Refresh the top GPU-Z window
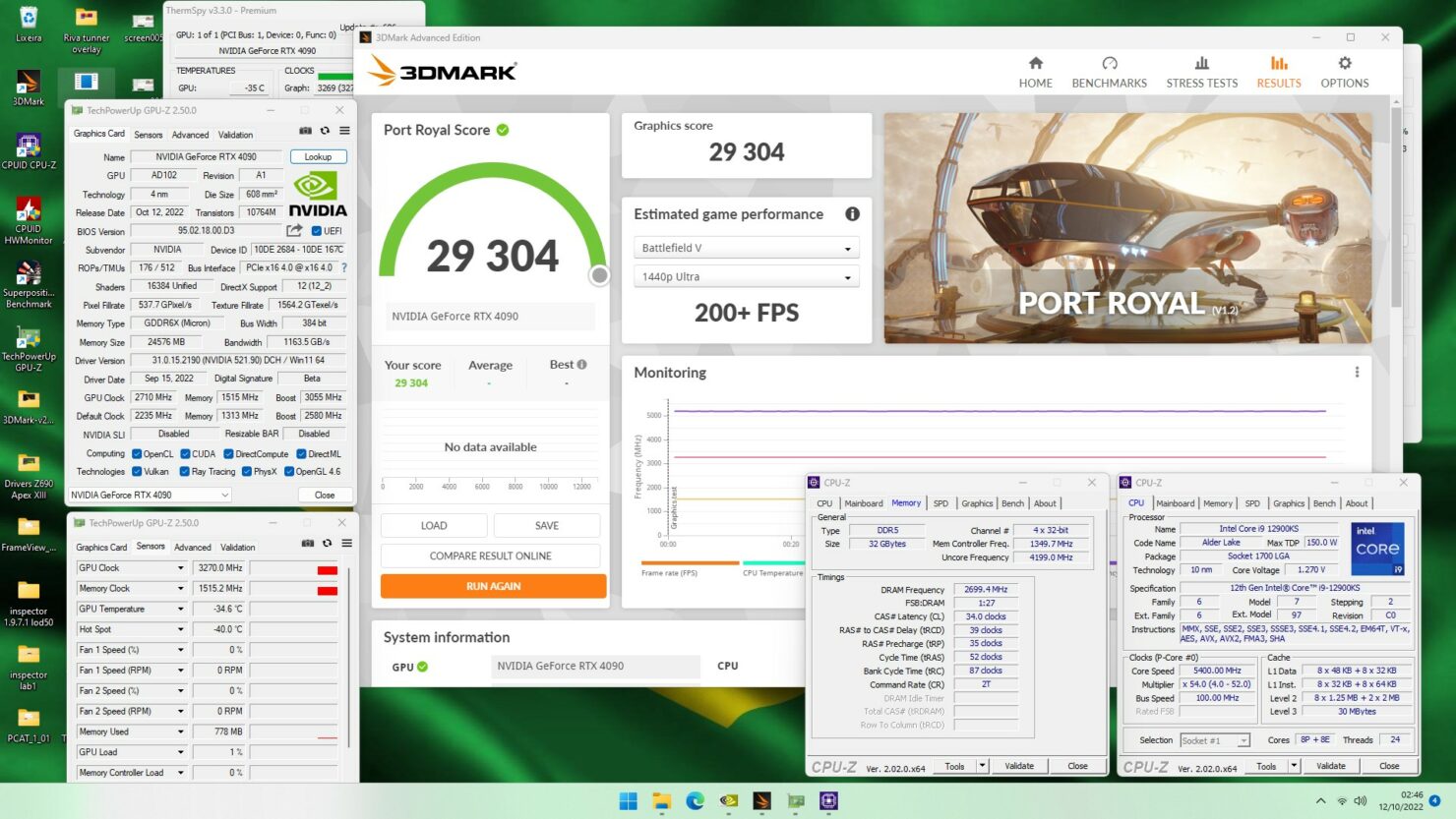 tap(325, 131)
